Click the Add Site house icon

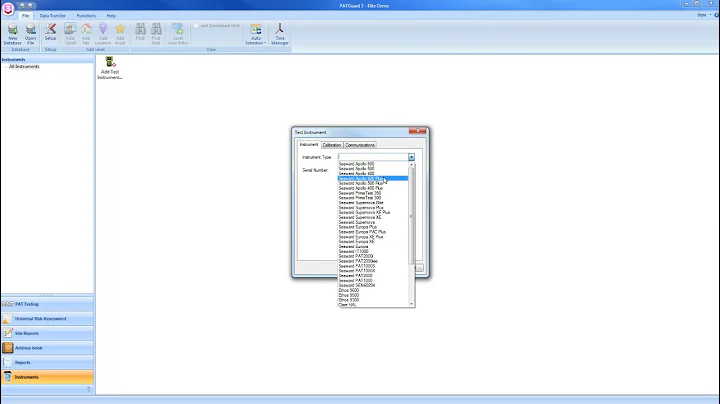(86, 34)
